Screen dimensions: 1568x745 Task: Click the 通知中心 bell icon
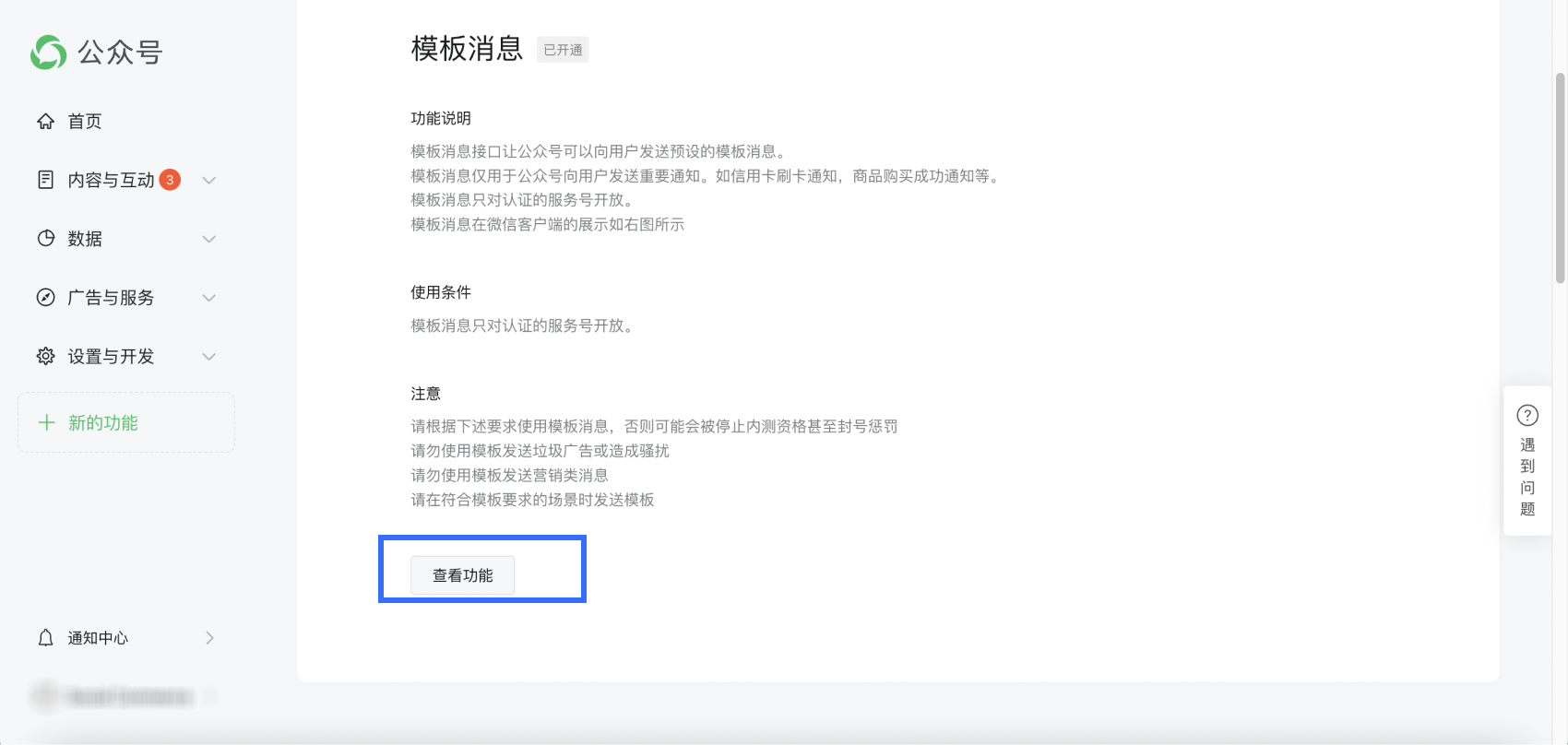pos(45,637)
